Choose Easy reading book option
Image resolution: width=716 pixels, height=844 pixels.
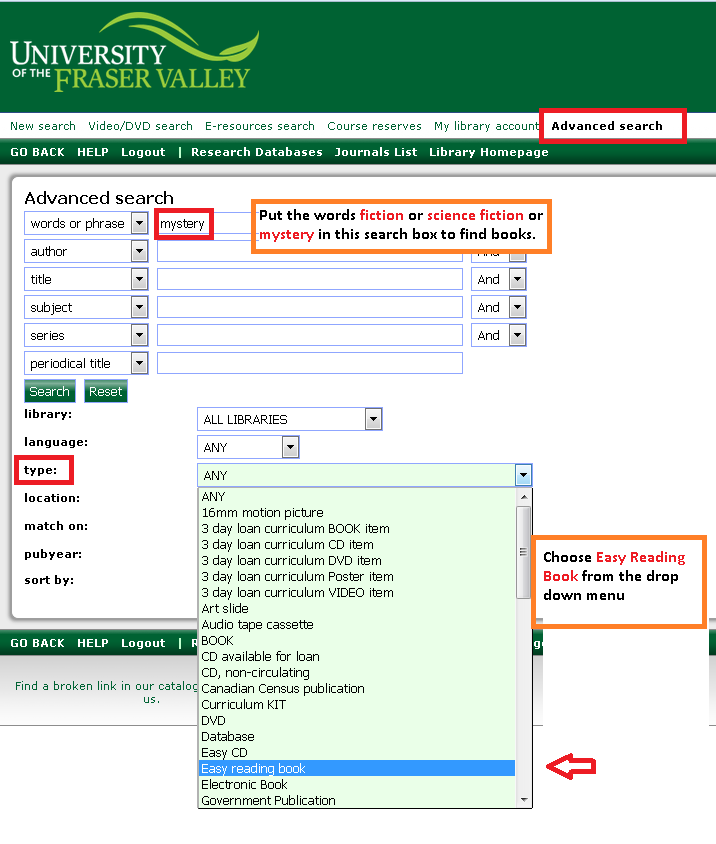point(357,769)
